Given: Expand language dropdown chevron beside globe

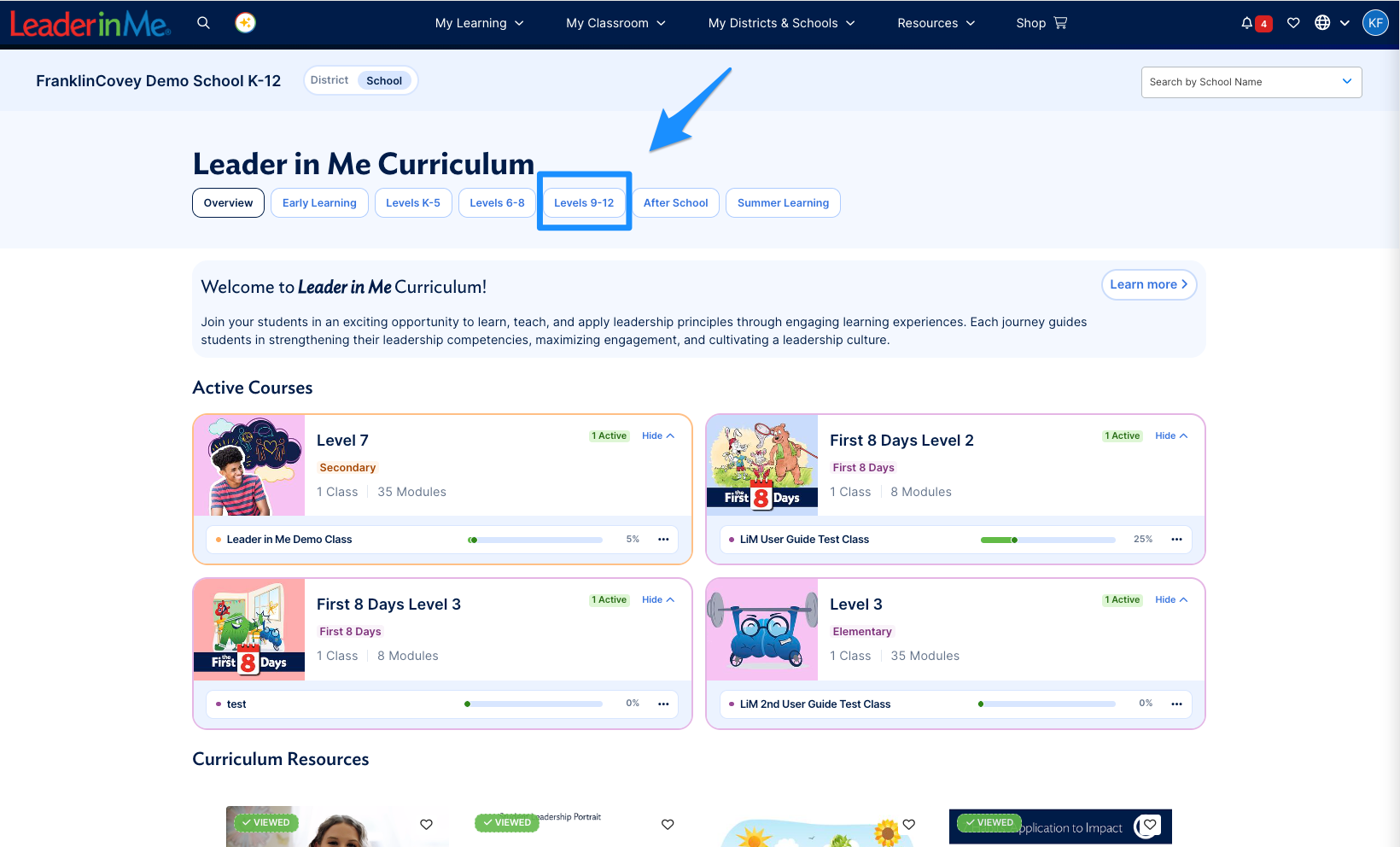Looking at the screenshot, I should pyautogui.click(x=1345, y=23).
